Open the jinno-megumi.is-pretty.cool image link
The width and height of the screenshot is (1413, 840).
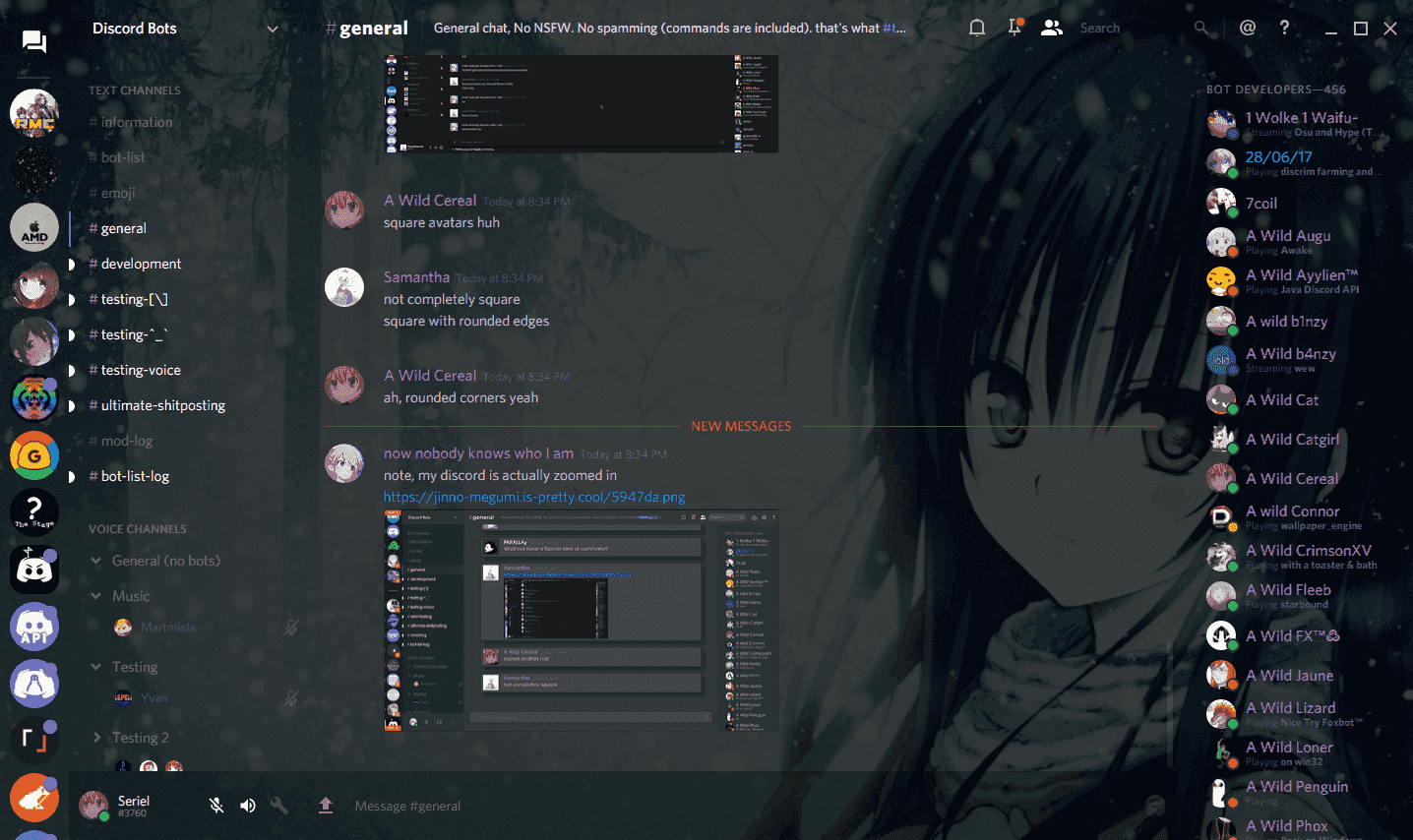pyautogui.click(x=534, y=497)
